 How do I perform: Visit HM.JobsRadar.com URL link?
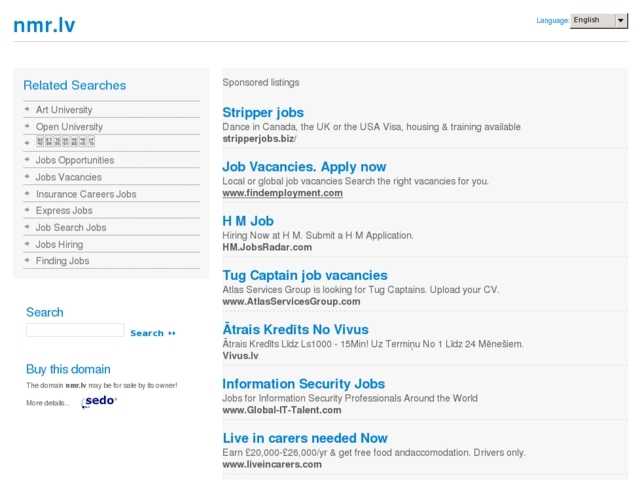click(267, 247)
